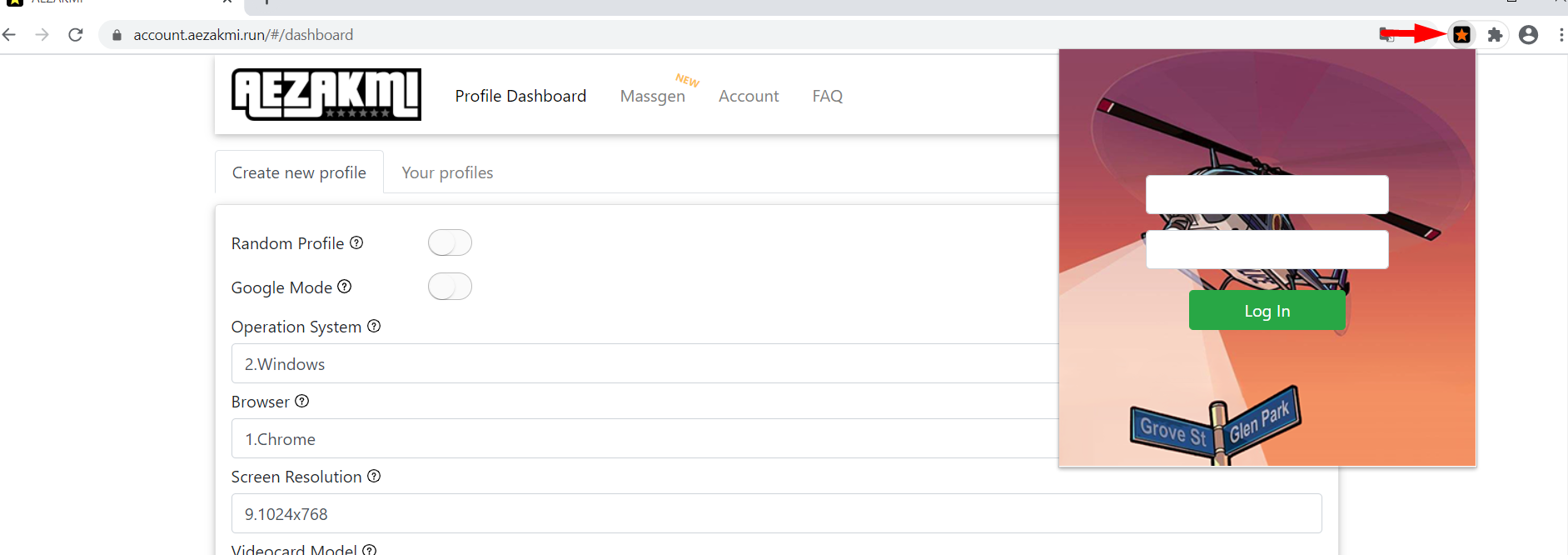
Task: Click the site lock icon in address bar
Action: click(117, 35)
